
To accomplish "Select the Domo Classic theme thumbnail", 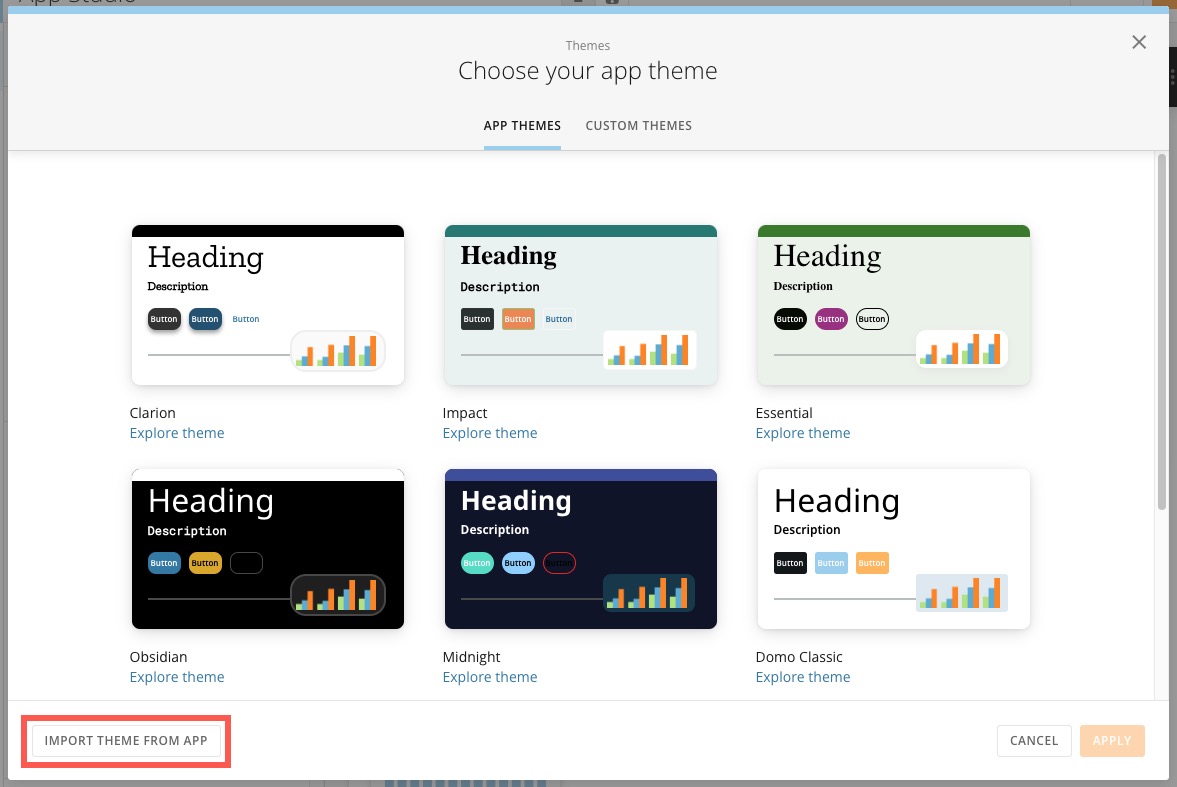I will pyautogui.click(x=893, y=548).
